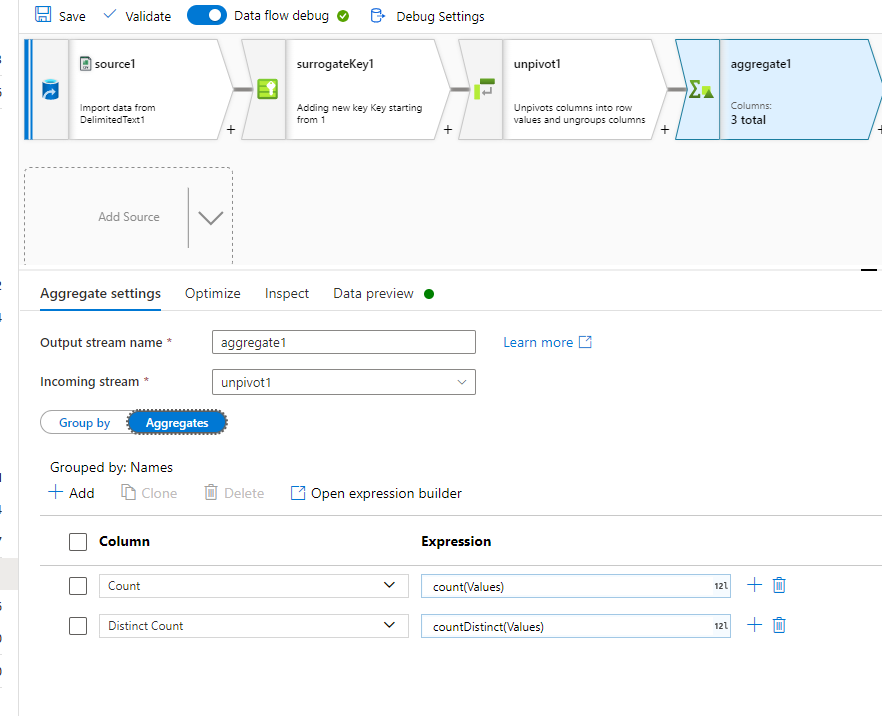This screenshot has height=716, width=882.
Task: Open the Incoming stream dropdown
Action: (344, 382)
